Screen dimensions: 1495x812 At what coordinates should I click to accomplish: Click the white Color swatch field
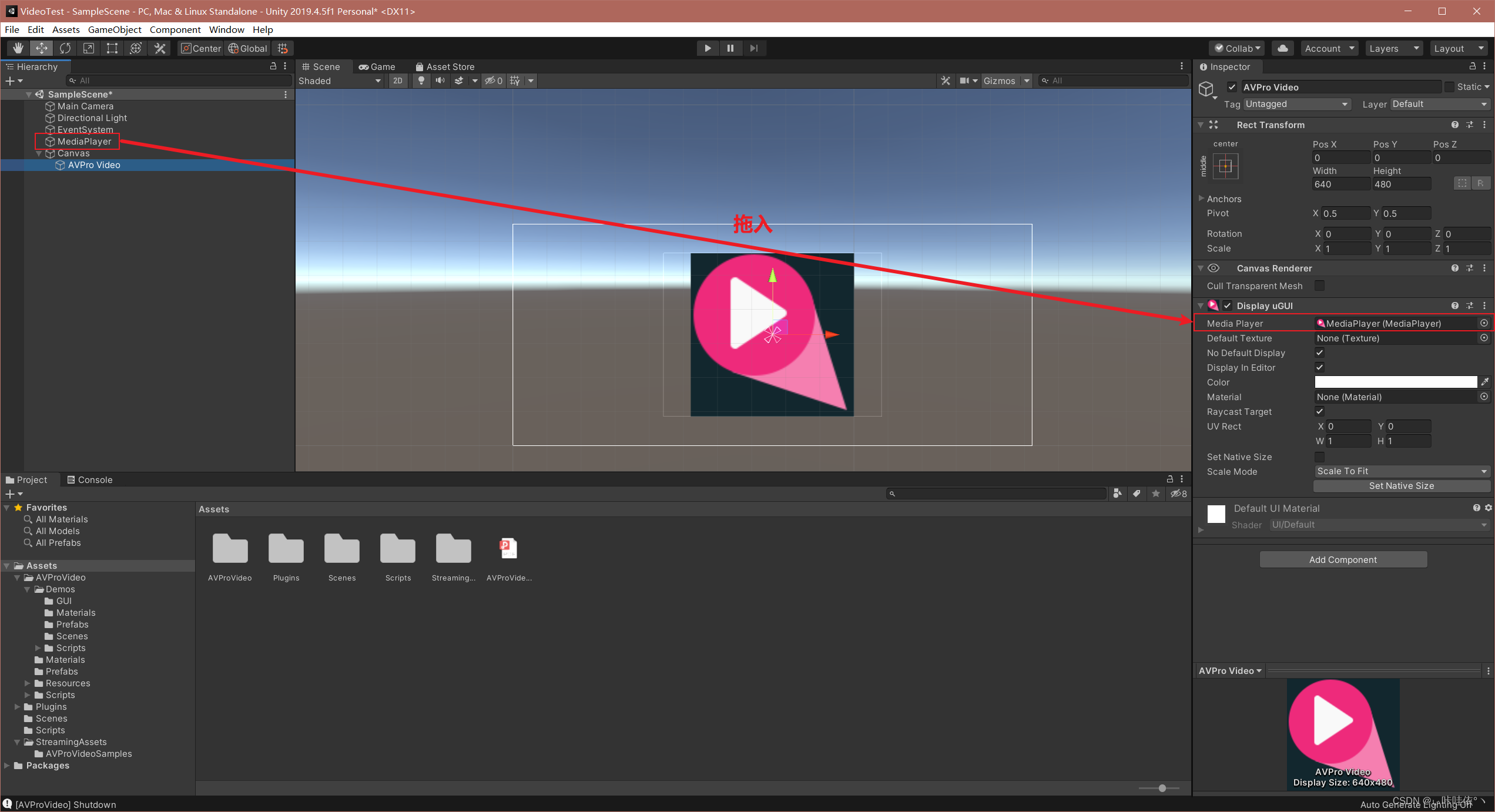tap(1395, 382)
